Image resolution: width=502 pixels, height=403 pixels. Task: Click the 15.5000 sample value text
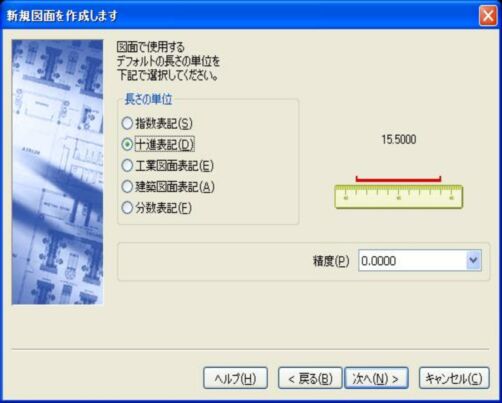399,139
